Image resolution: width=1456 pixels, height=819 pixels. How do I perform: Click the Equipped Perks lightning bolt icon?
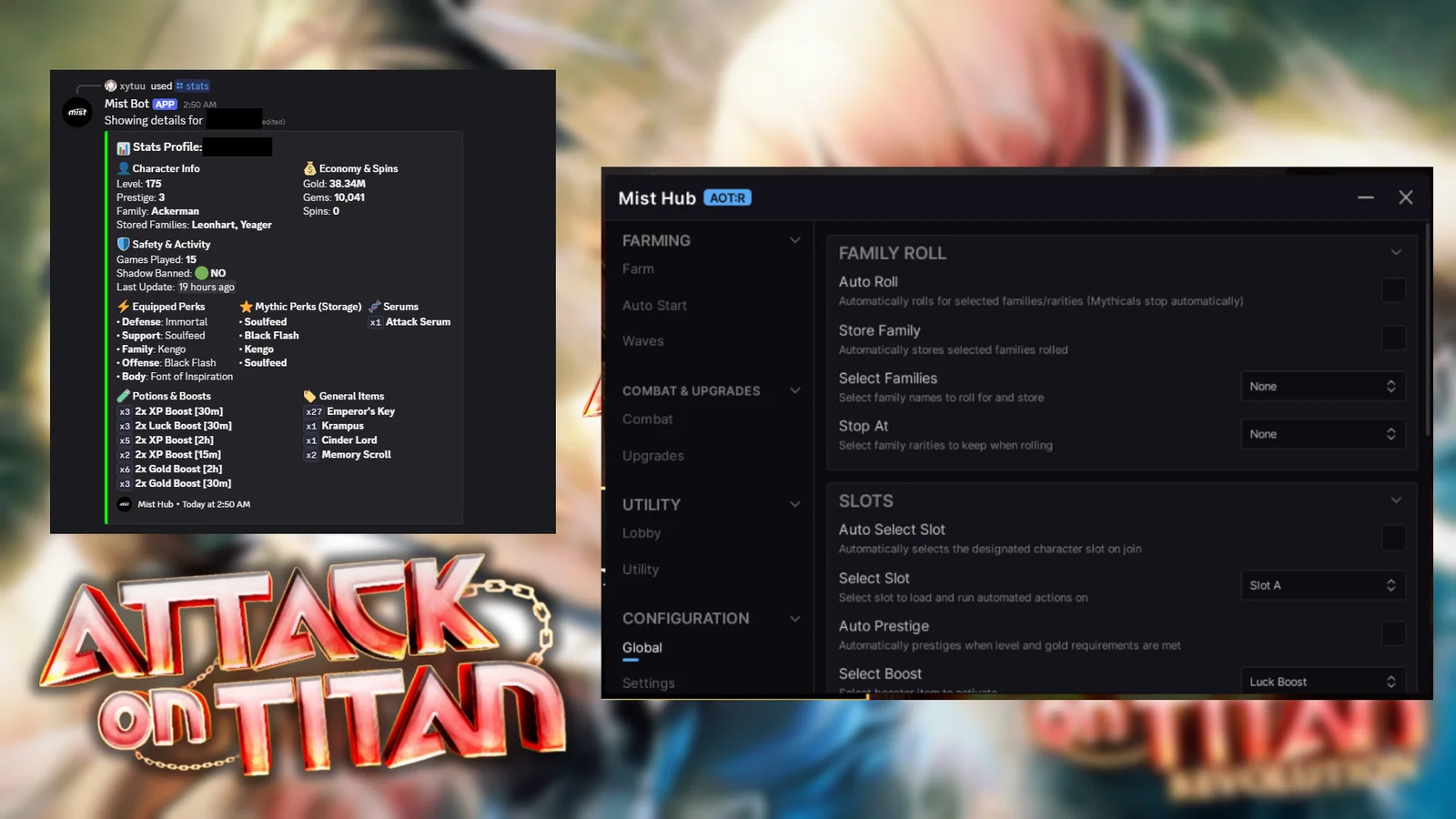[123, 307]
